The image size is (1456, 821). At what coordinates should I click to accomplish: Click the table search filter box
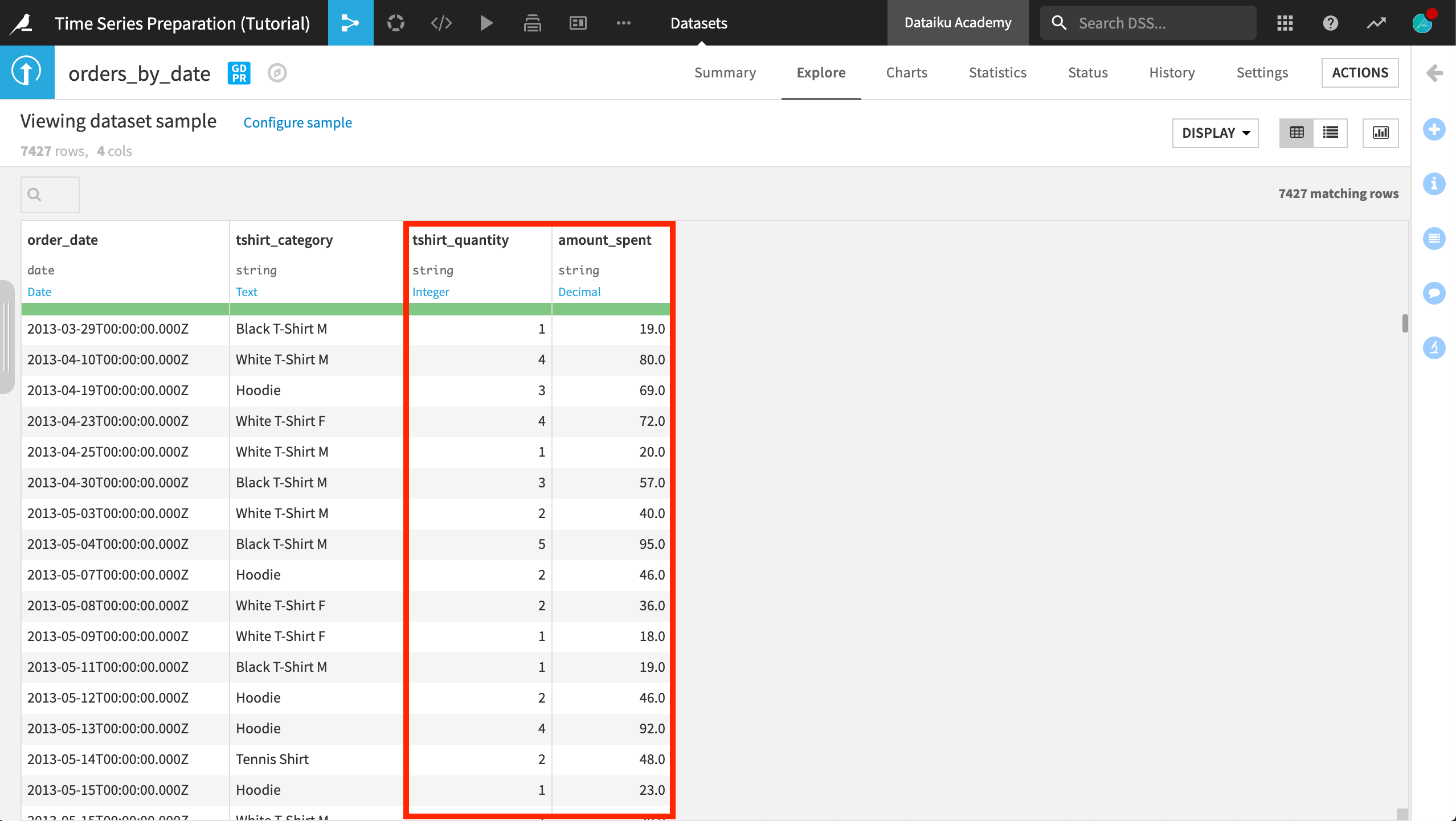point(50,195)
